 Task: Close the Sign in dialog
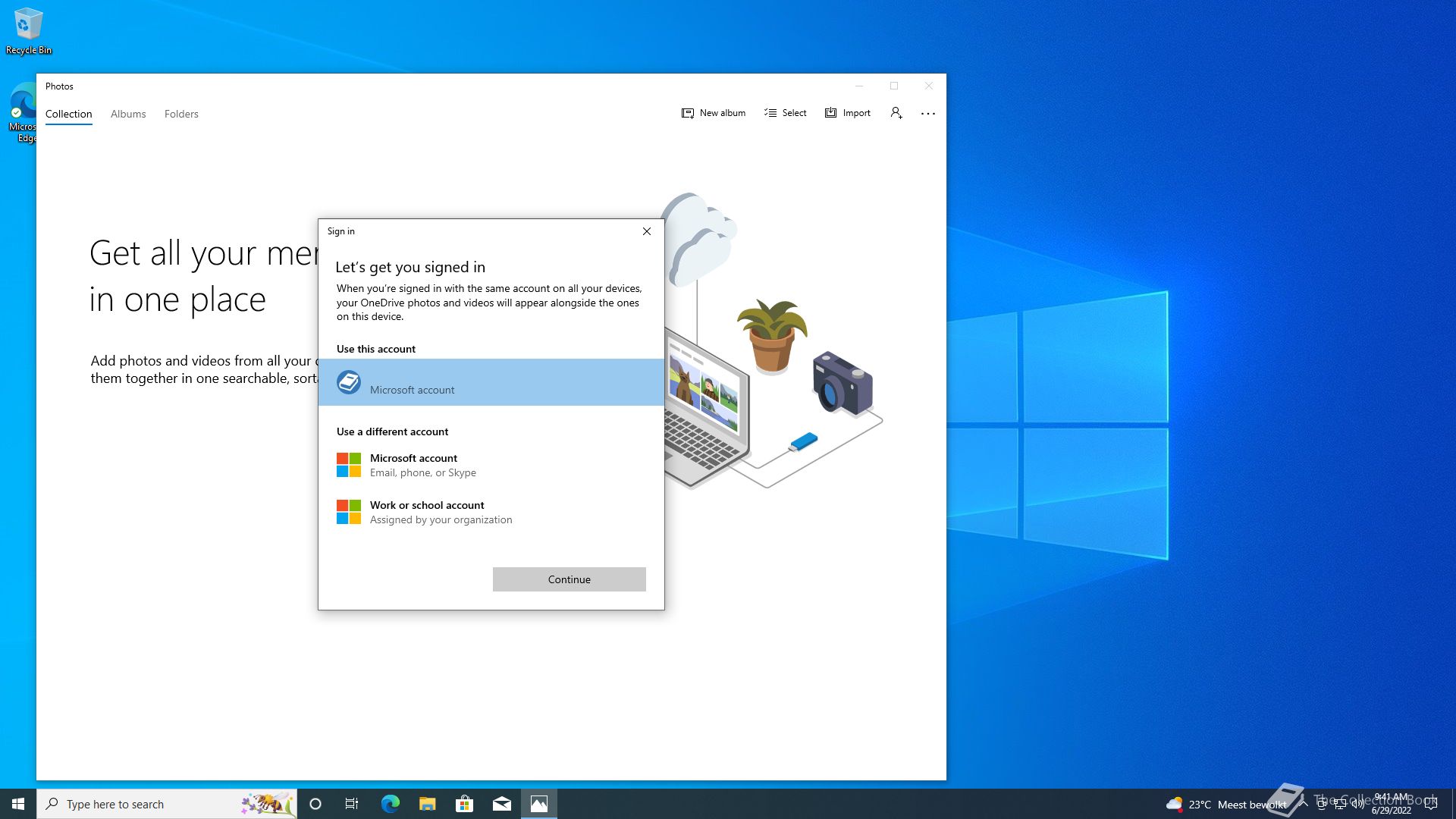[x=647, y=231]
